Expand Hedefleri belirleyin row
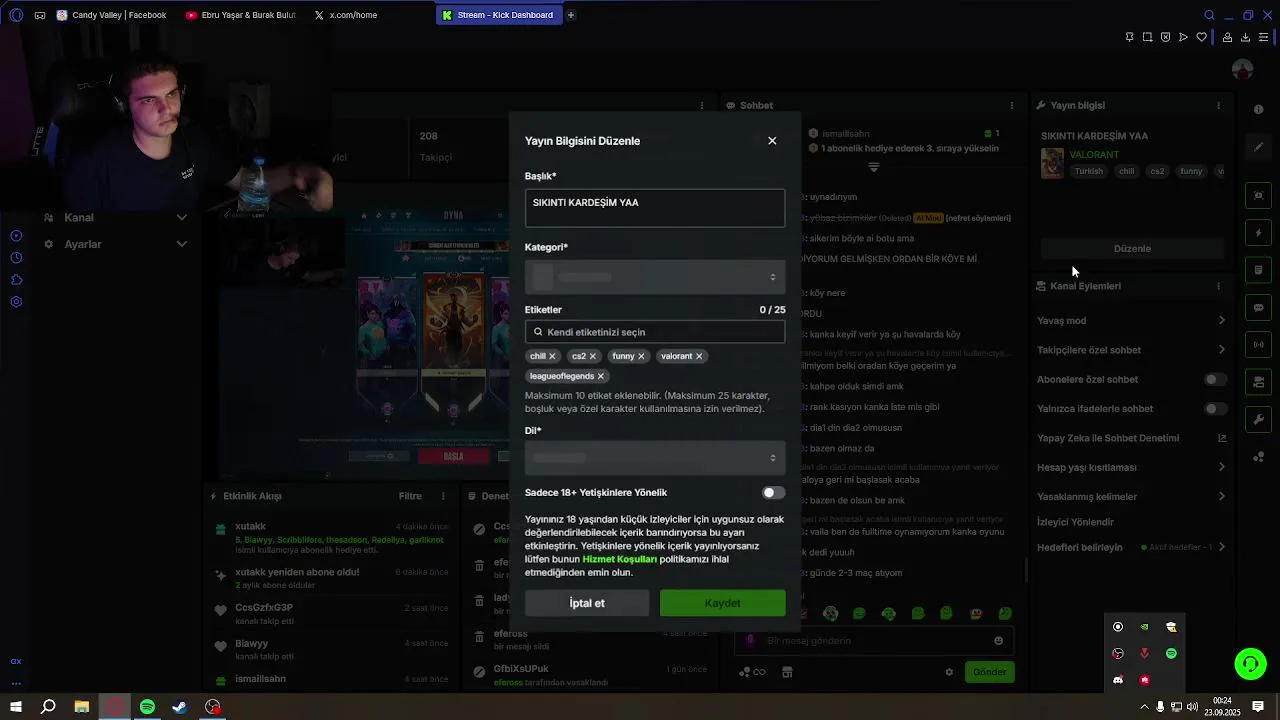Viewport: 1280px width, 720px height. click(x=1221, y=547)
